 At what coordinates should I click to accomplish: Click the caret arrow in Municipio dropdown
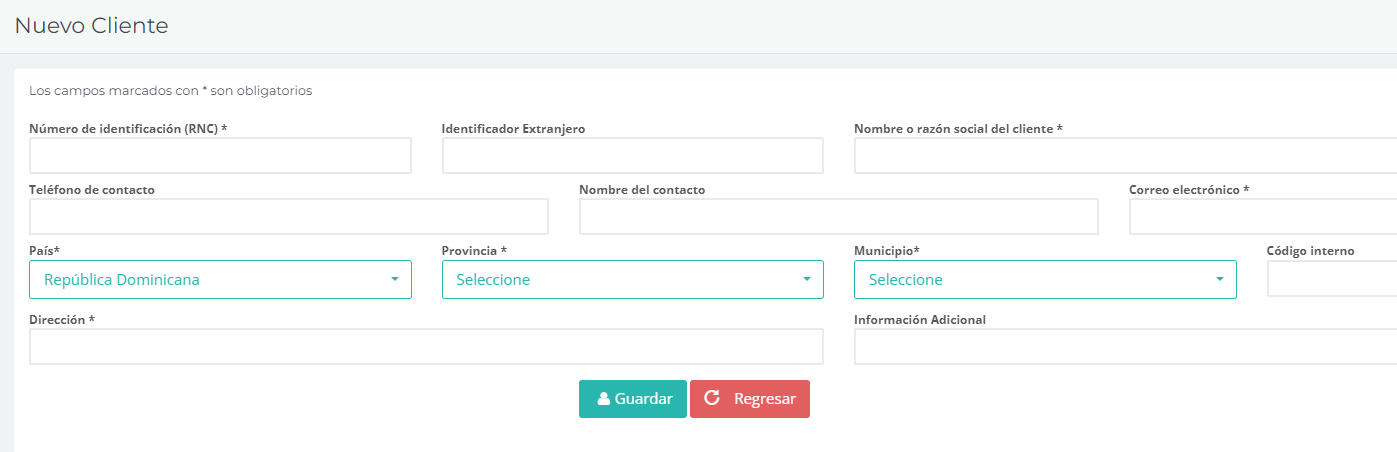[1219, 279]
